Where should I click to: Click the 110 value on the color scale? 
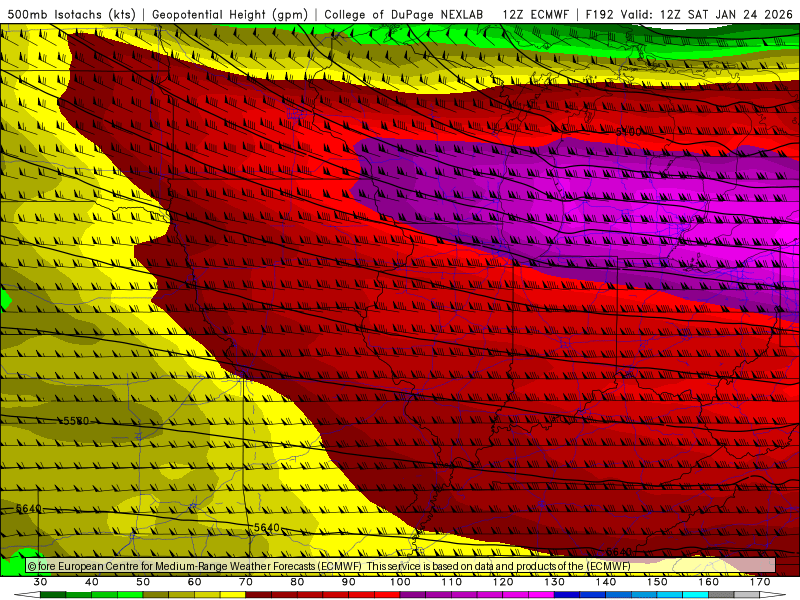452,582
